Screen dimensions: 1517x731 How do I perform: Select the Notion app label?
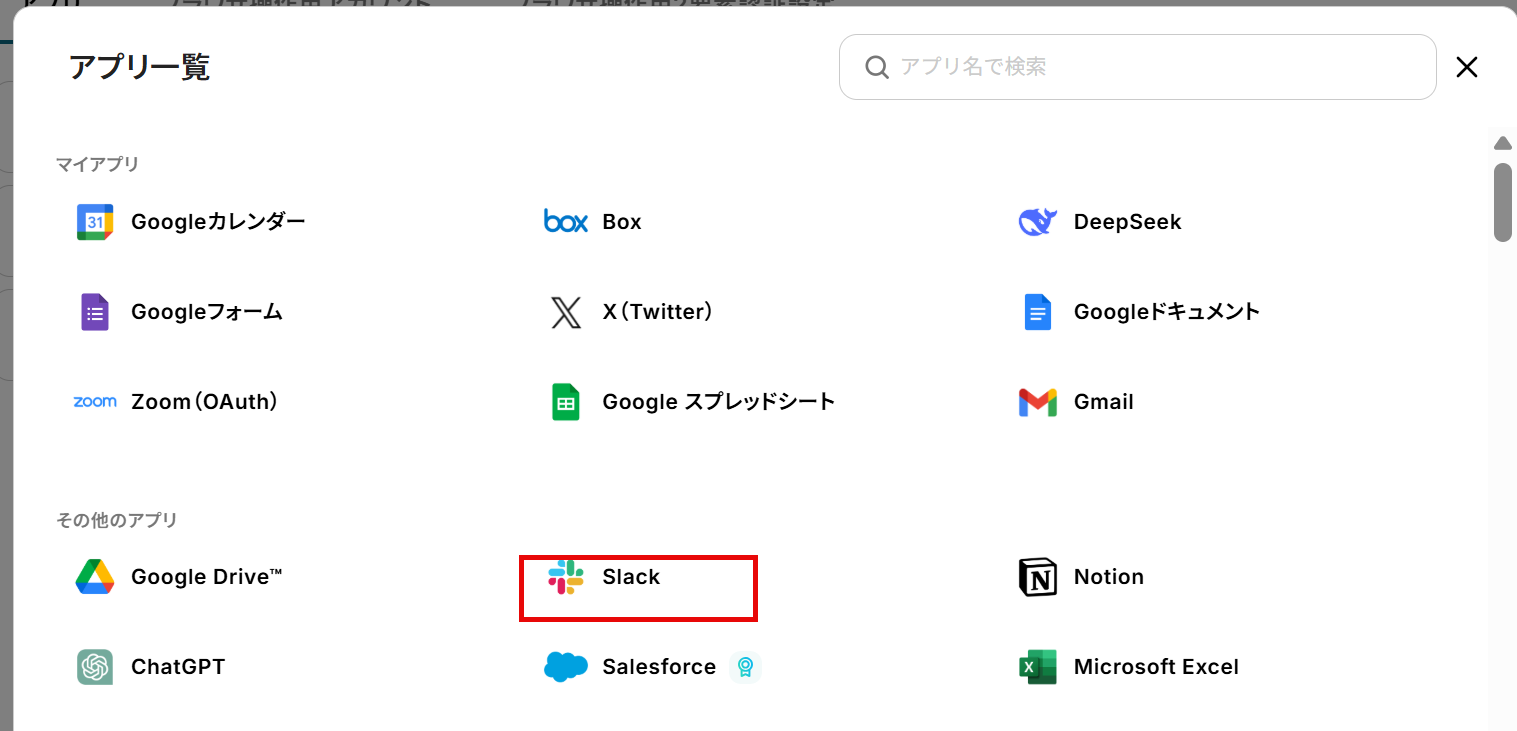pos(1109,577)
